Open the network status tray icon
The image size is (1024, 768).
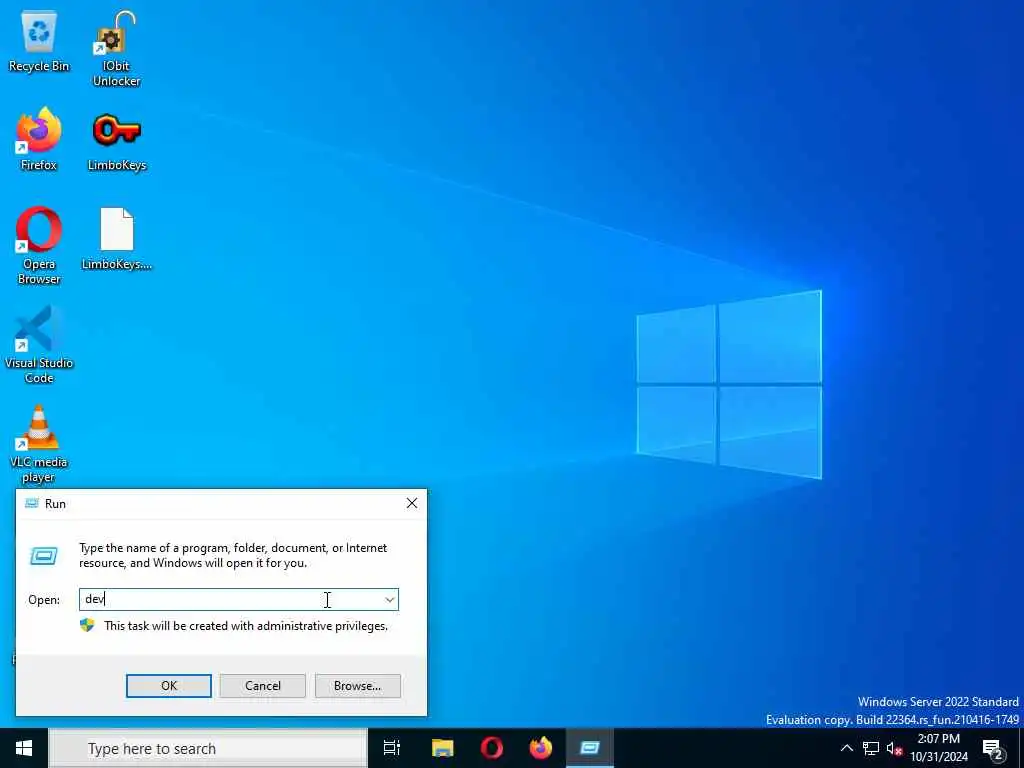[x=871, y=748]
